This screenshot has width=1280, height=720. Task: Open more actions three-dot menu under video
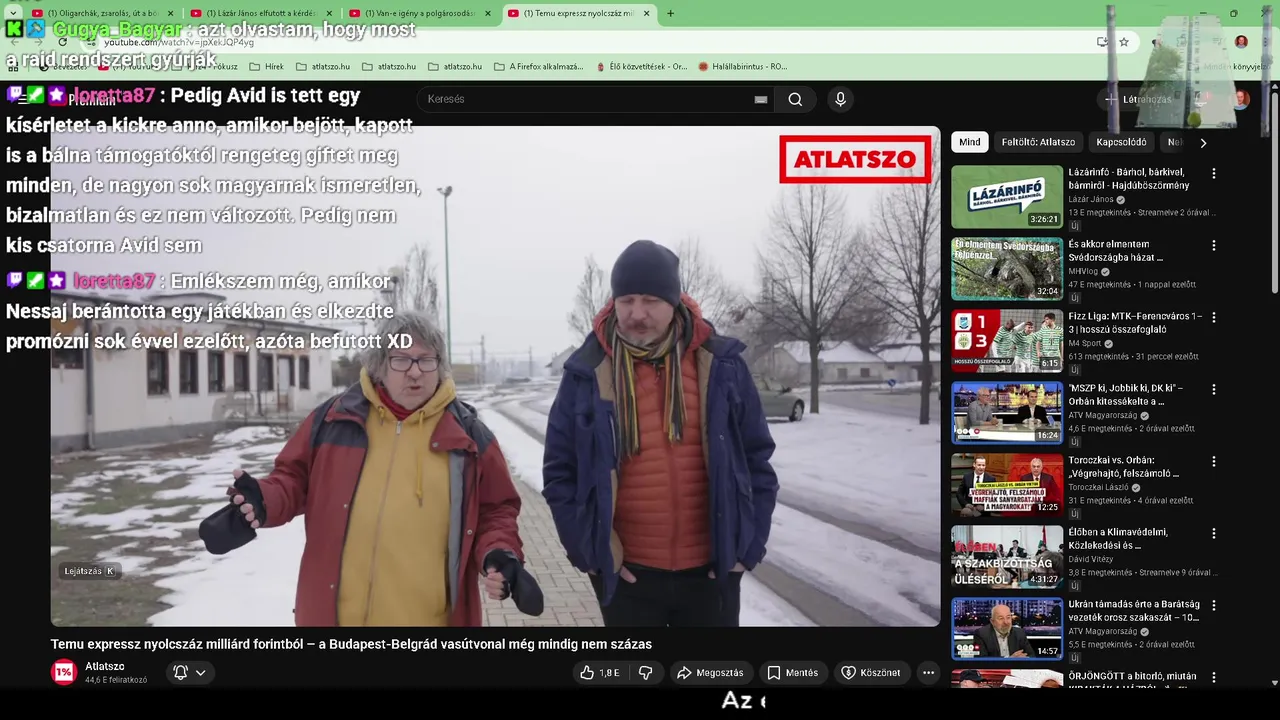[x=928, y=673]
